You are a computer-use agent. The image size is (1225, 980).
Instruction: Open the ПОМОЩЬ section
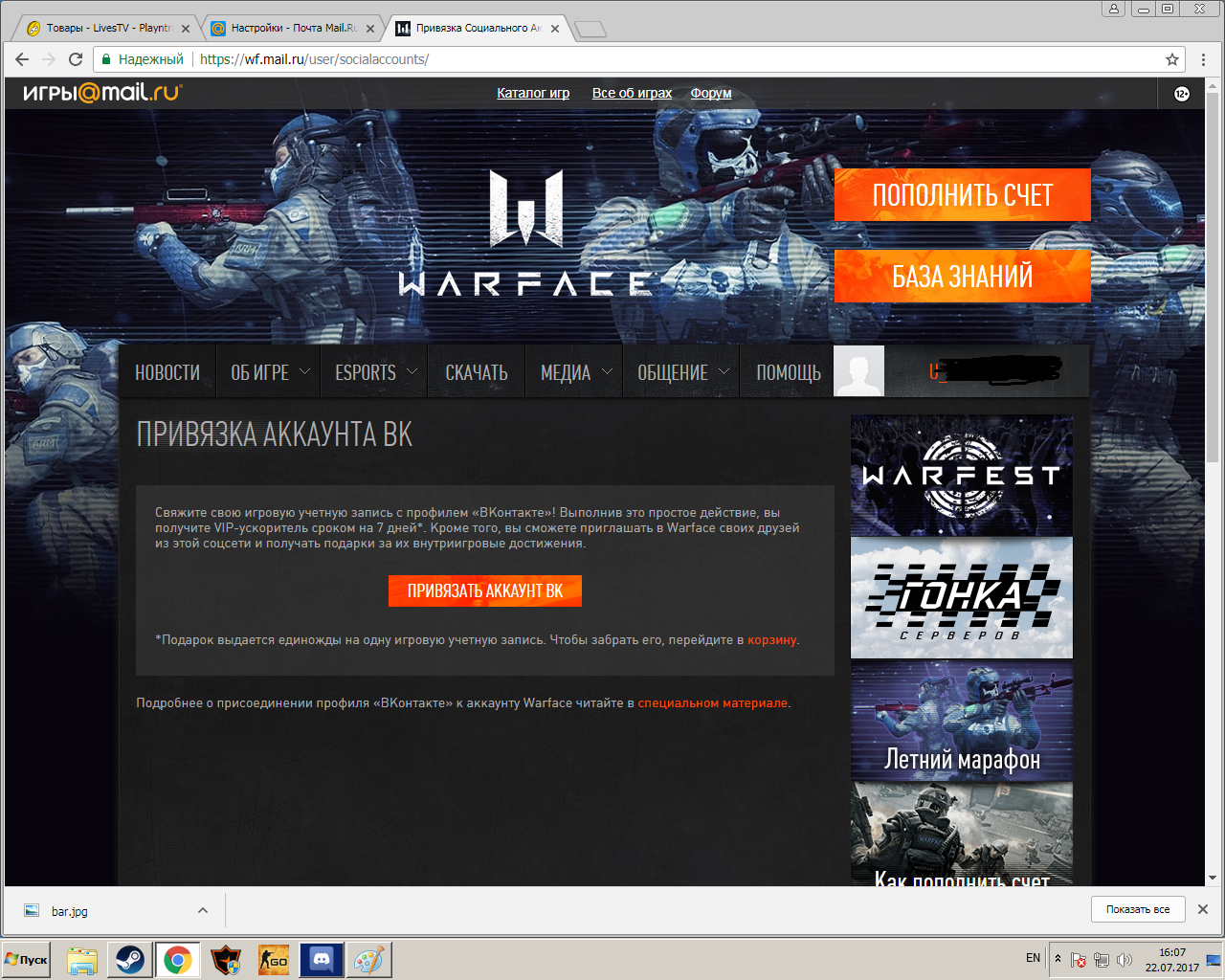(789, 371)
